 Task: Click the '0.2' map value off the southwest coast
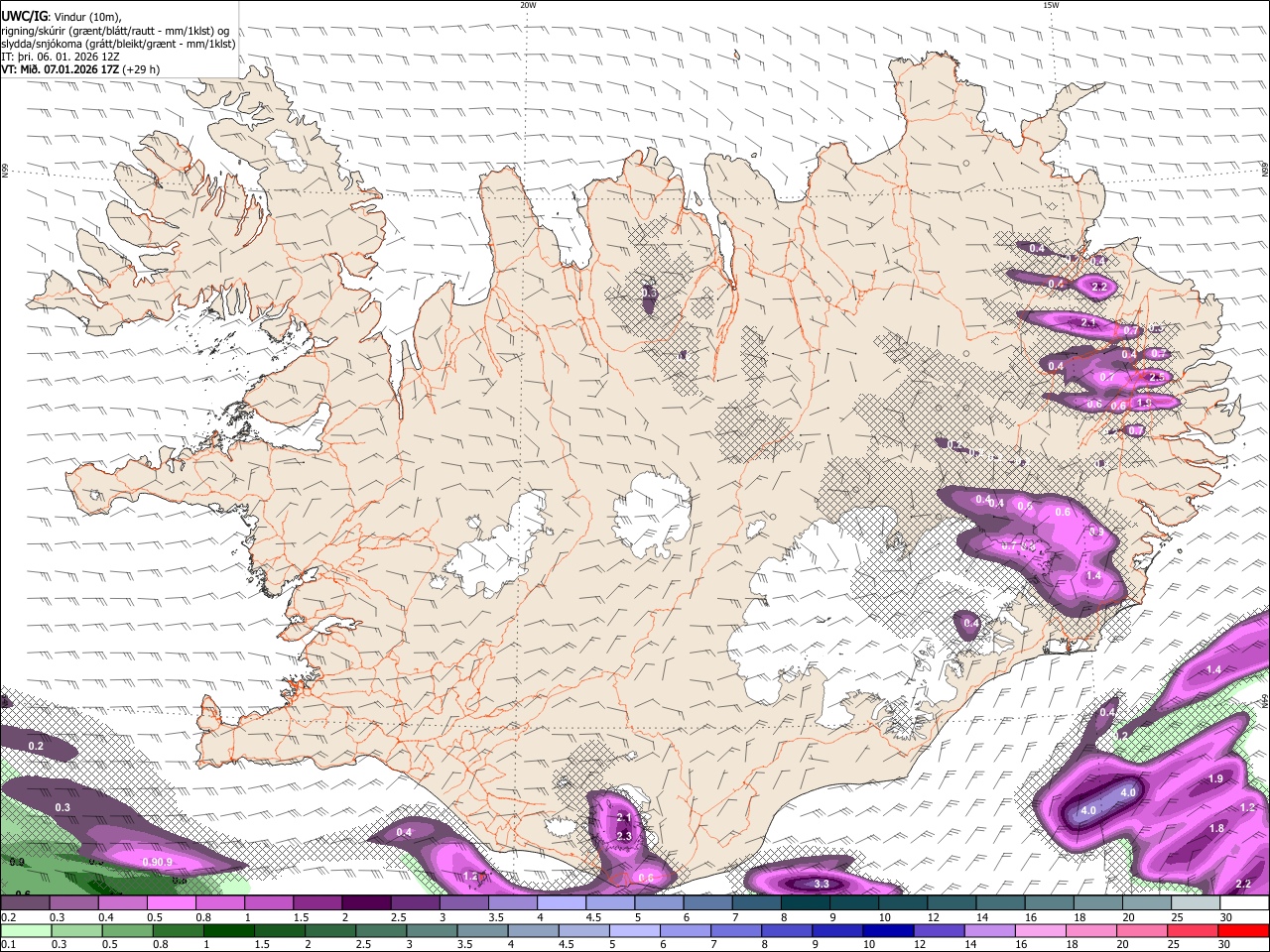point(36,746)
